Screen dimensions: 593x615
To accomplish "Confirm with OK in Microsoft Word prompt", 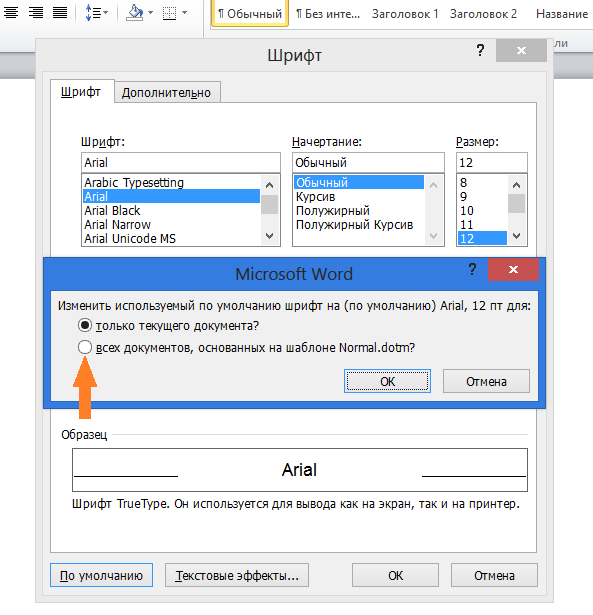I will (x=387, y=381).
